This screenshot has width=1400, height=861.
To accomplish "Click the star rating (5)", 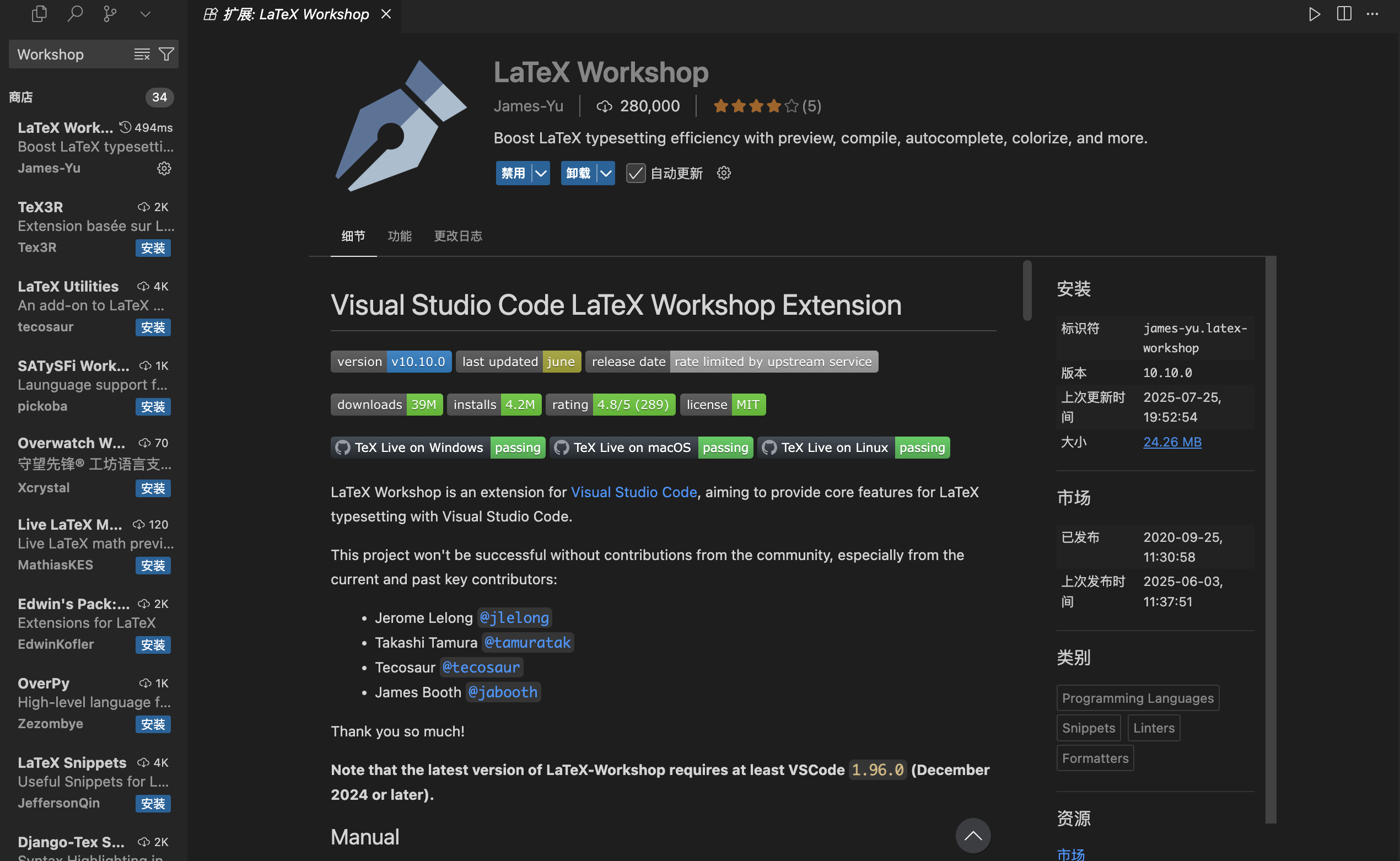I will click(767, 106).
